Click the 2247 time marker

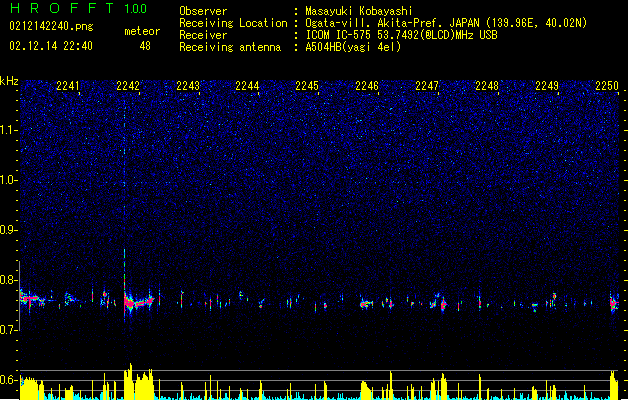[x=427, y=86]
